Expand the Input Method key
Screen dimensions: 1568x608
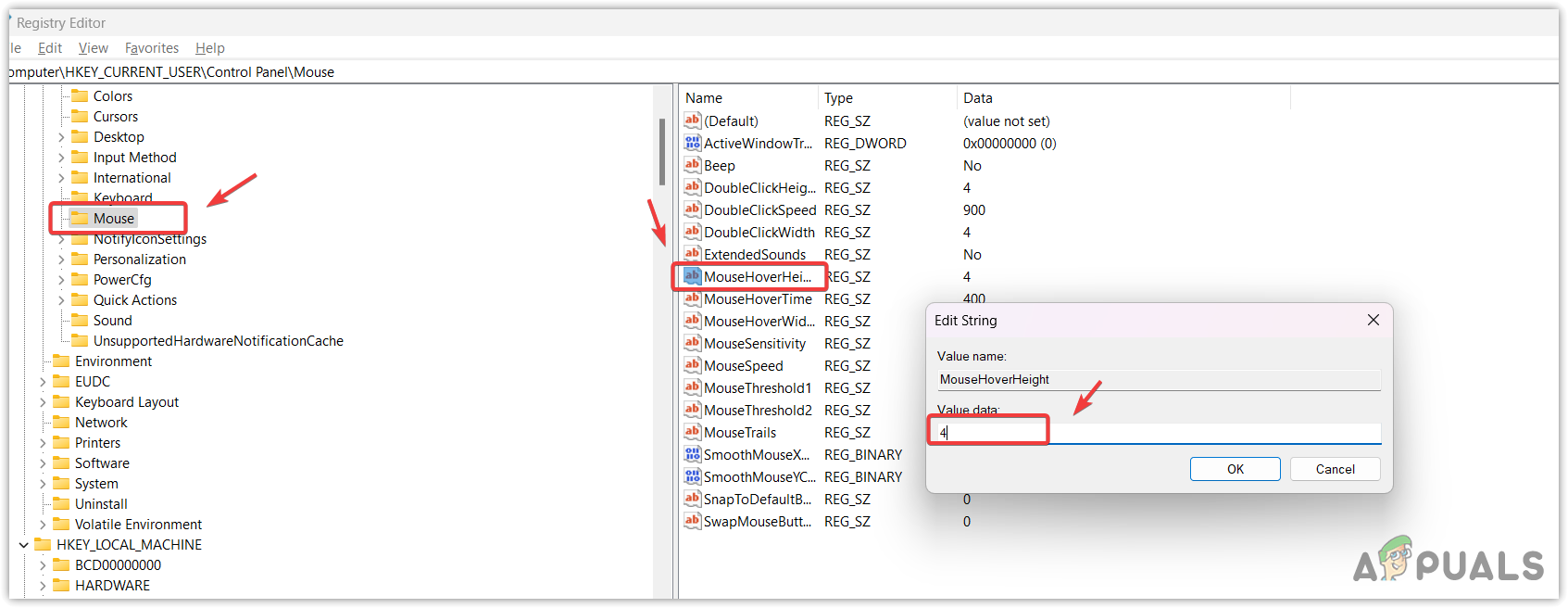(x=61, y=158)
